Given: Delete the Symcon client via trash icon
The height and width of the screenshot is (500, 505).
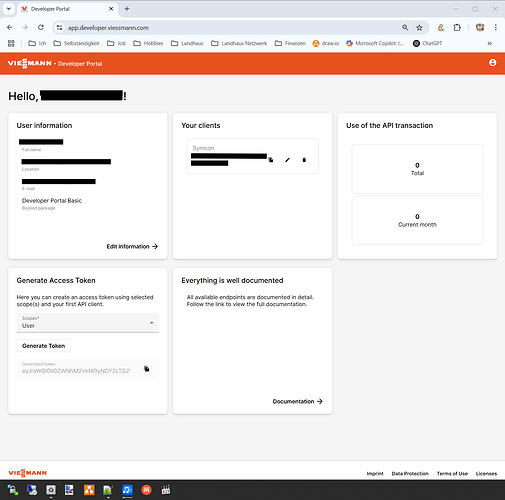Looking at the screenshot, I should pyautogui.click(x=304, y=160).
